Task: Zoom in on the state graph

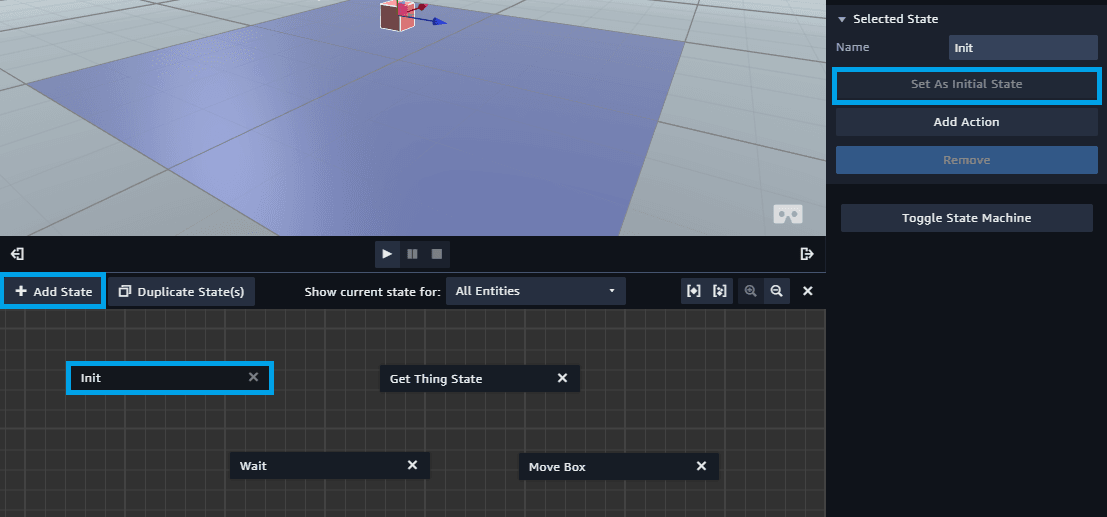Action: 750,291
